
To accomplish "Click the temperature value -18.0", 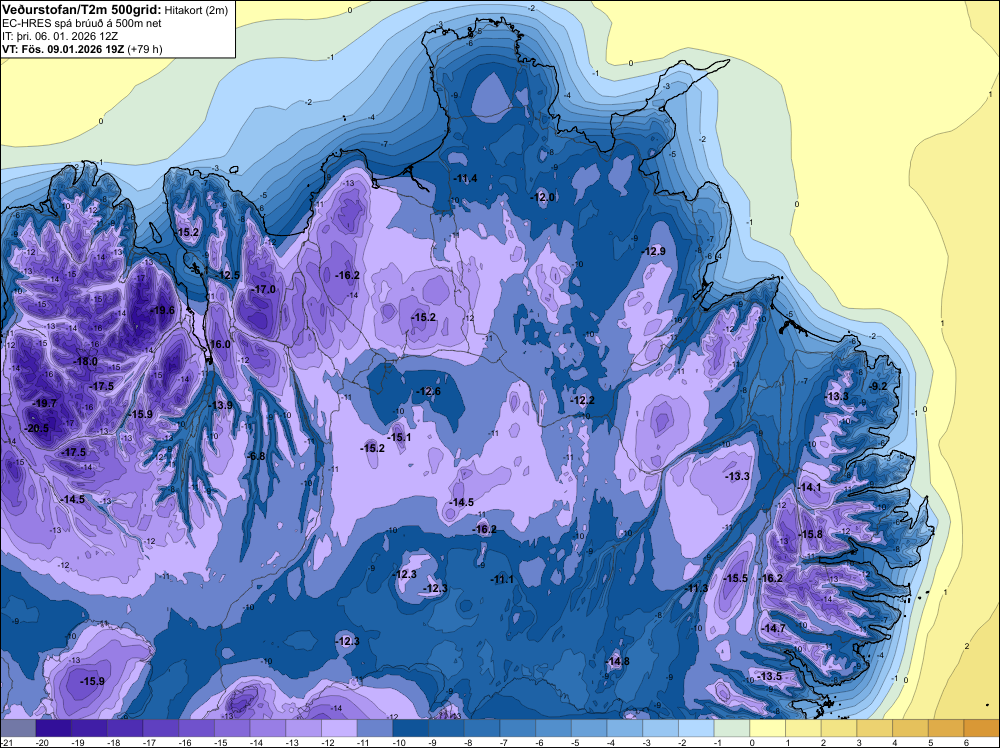I will point(85,362).
